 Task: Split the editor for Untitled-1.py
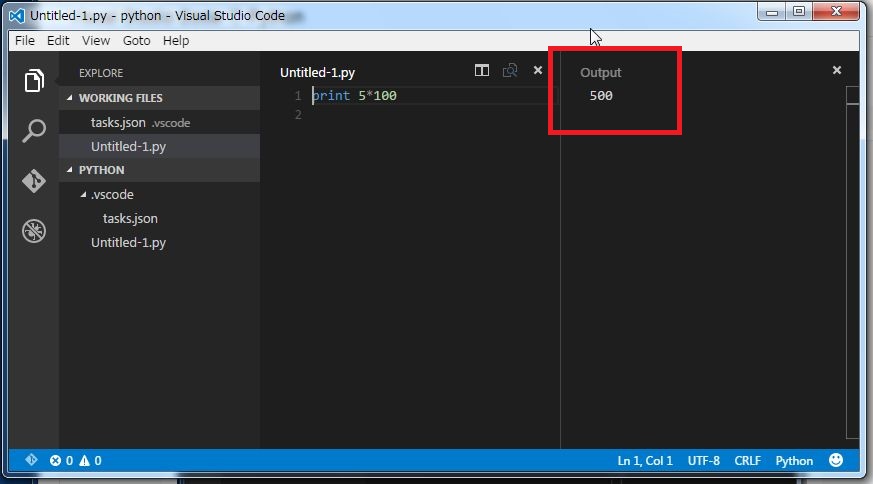point(482,70)
